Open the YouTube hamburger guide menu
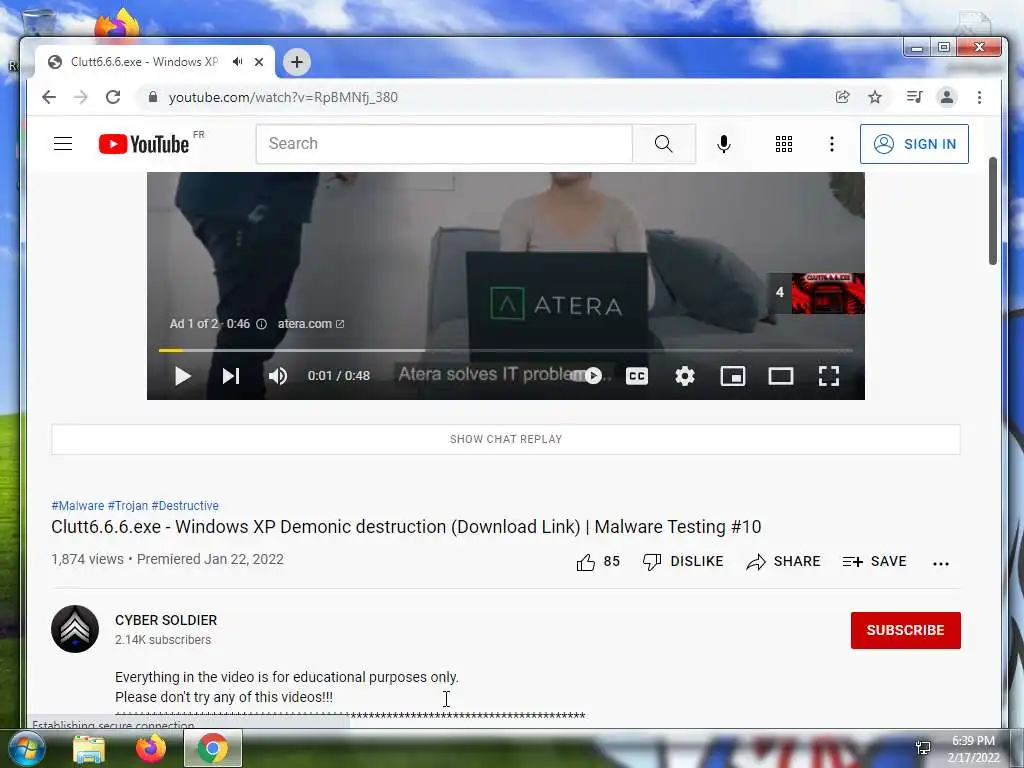This screenshot has height=768, width=1024. pos(63,144)
